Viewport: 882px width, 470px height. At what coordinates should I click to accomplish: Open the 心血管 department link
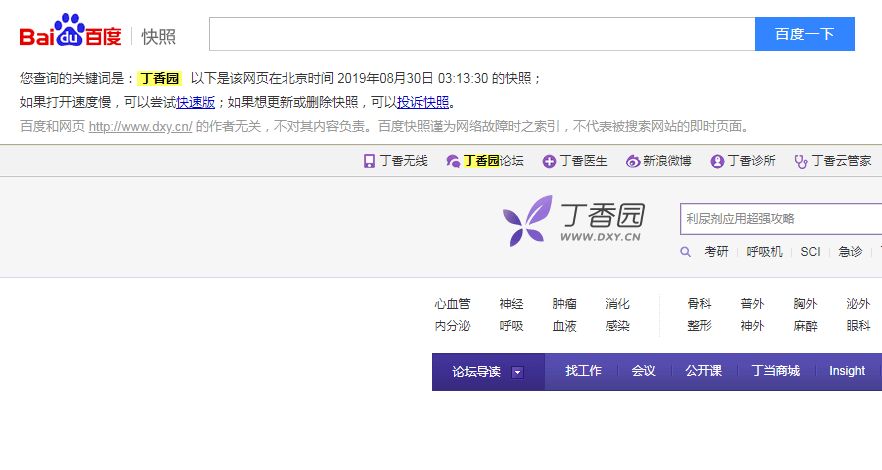click(x=452, y=304)
